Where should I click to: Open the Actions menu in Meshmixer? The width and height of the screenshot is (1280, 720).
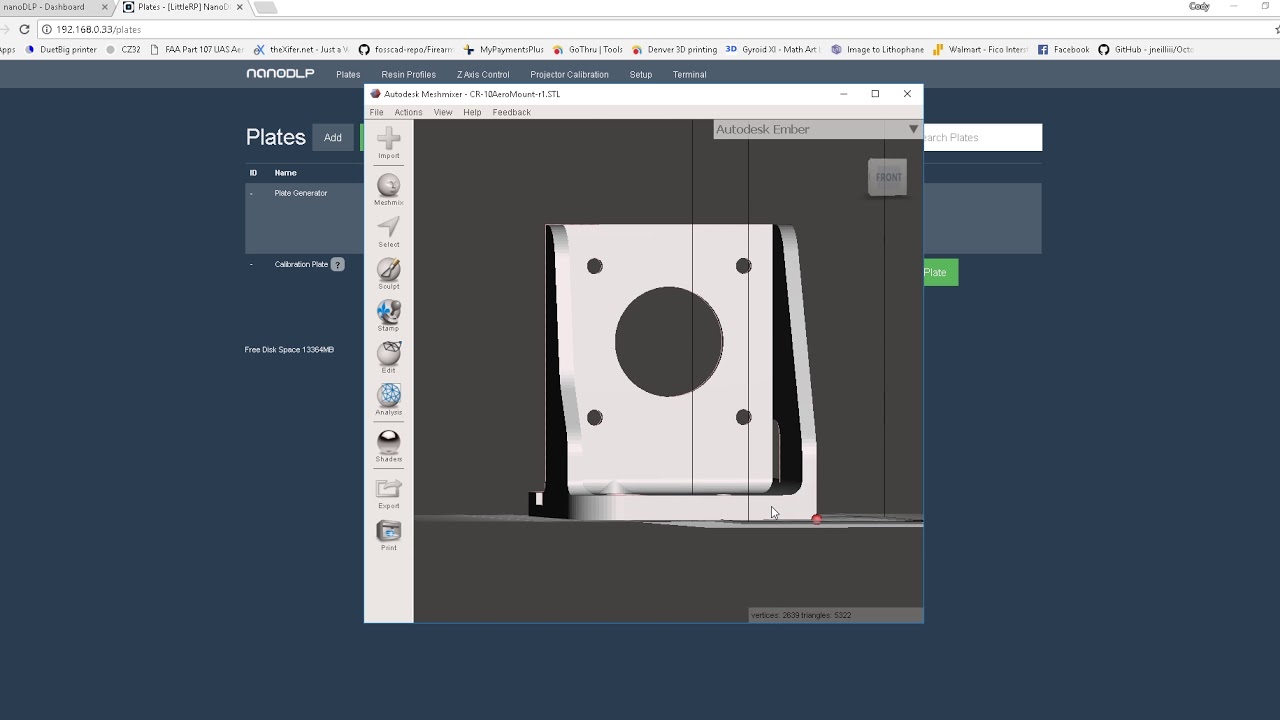408,112
